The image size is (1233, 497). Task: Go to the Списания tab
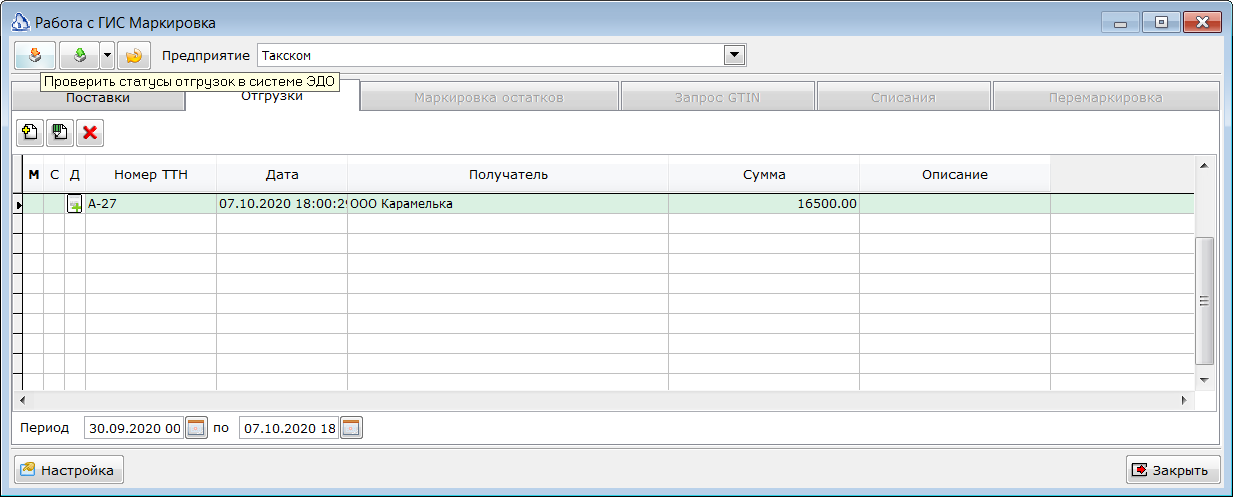[903, 98]
